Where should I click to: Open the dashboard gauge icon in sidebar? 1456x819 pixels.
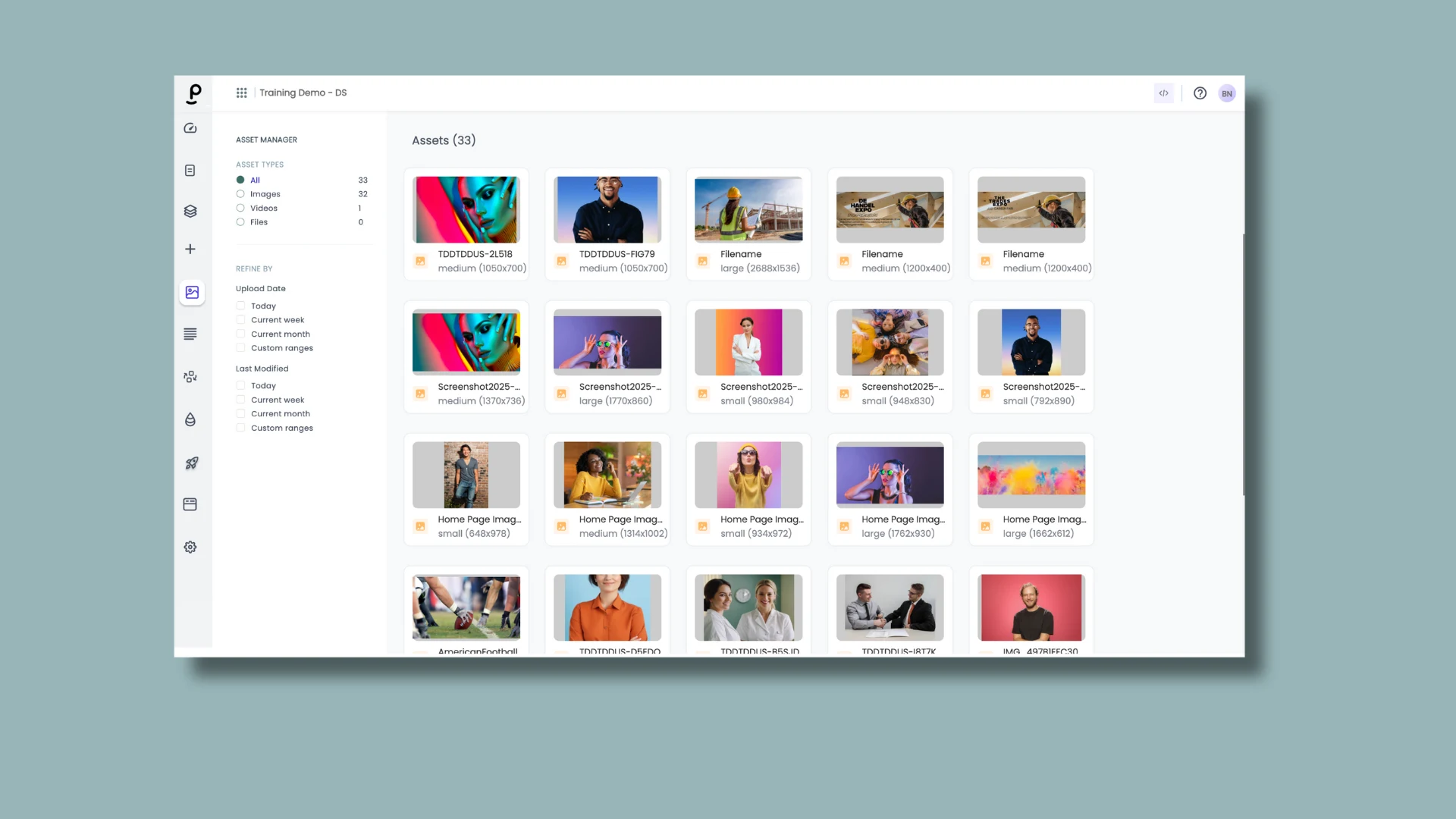point(190,128)
